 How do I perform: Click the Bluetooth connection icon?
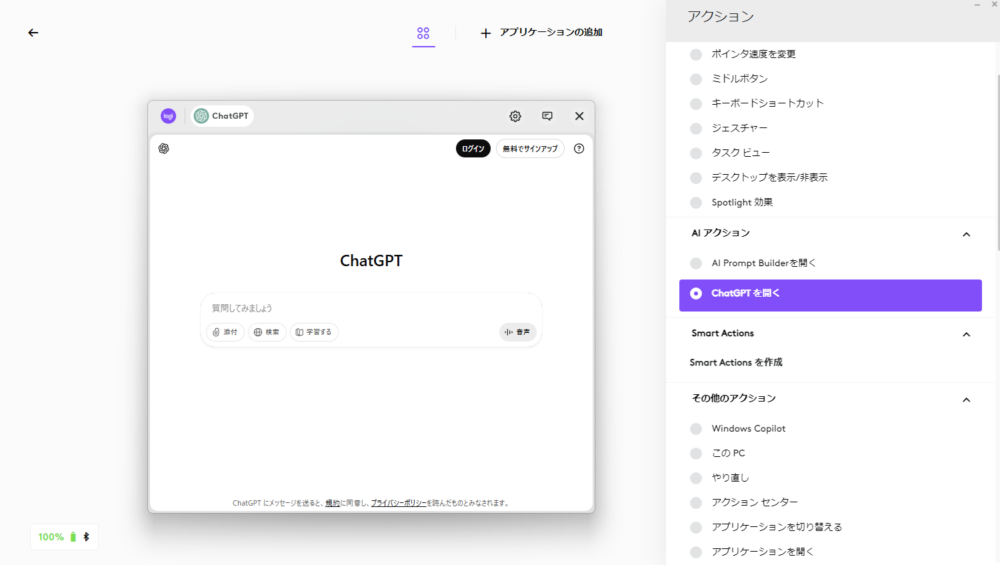click(x=87, y=537)
